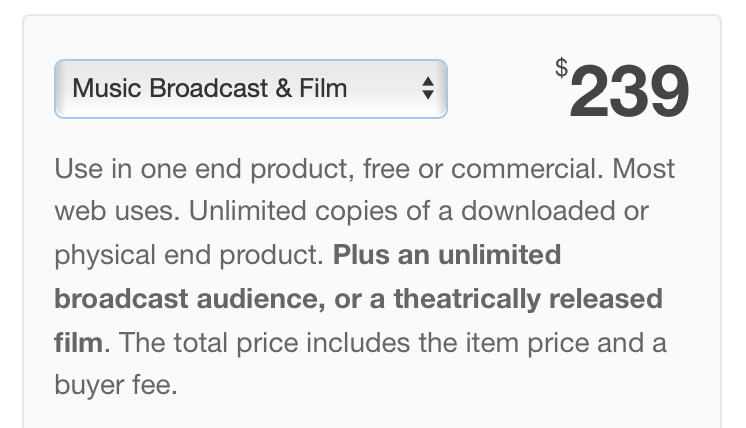
Task: Click the "Unlimited copies" phrase
Action: pos(288,212)
